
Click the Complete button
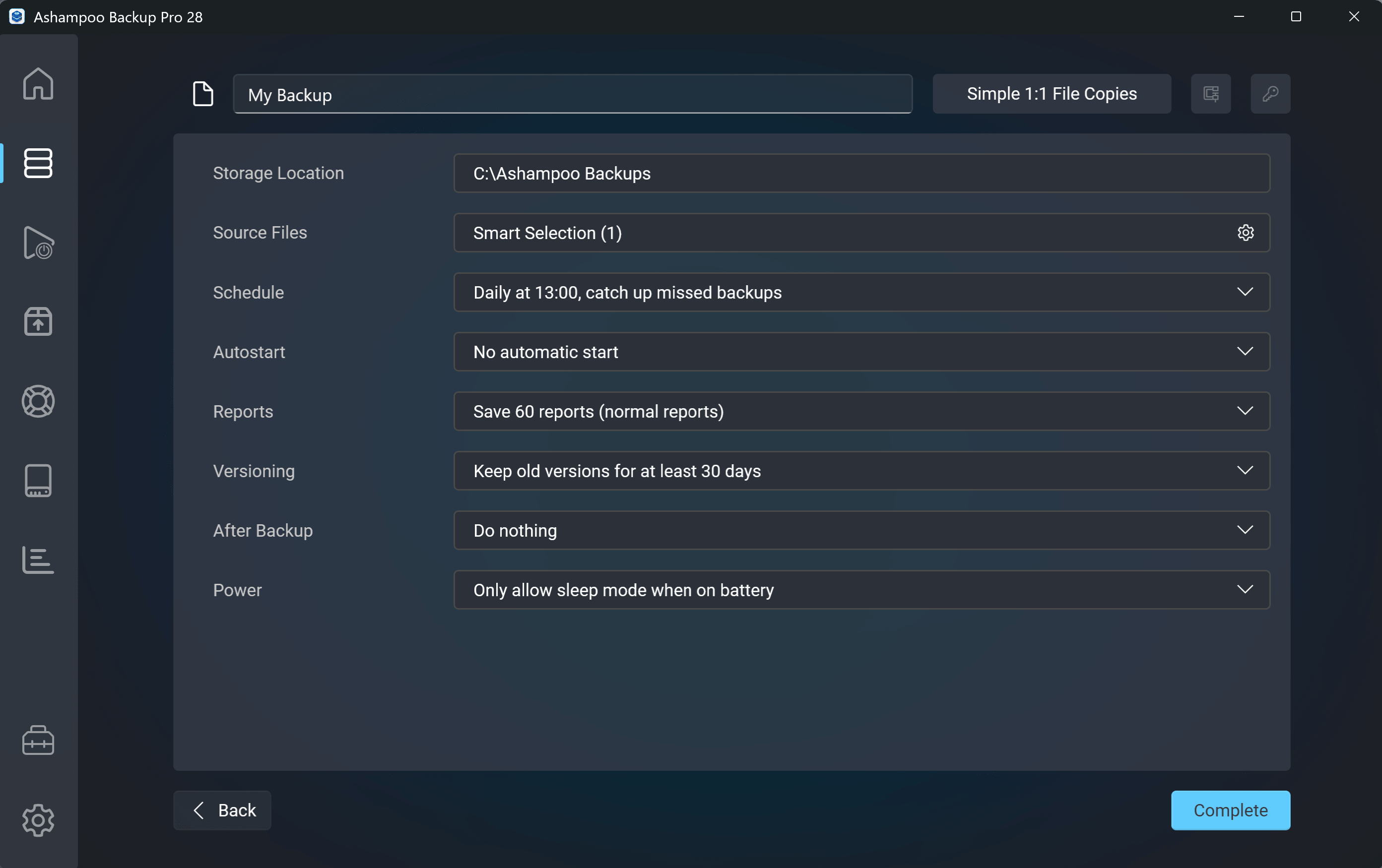coord(1231,810)
